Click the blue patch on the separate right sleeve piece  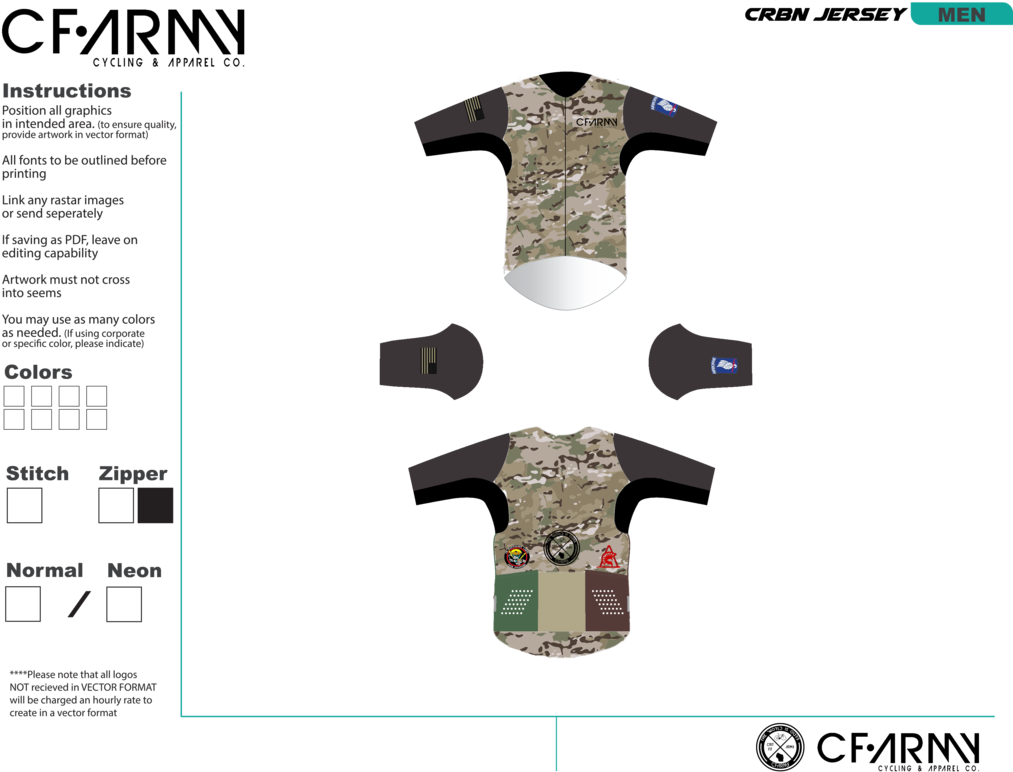click(x=724, y=365)
